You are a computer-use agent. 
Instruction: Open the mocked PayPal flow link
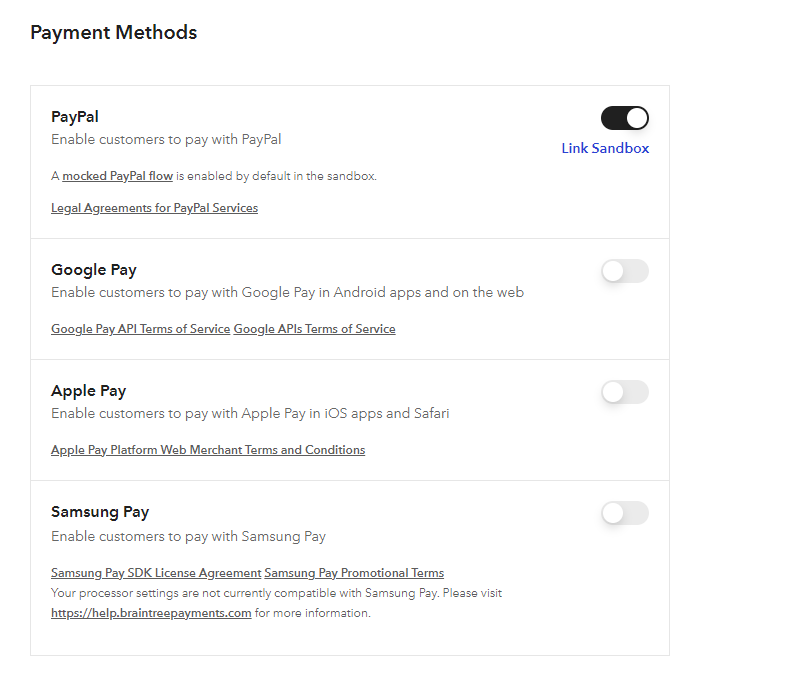tap(117, 176)
